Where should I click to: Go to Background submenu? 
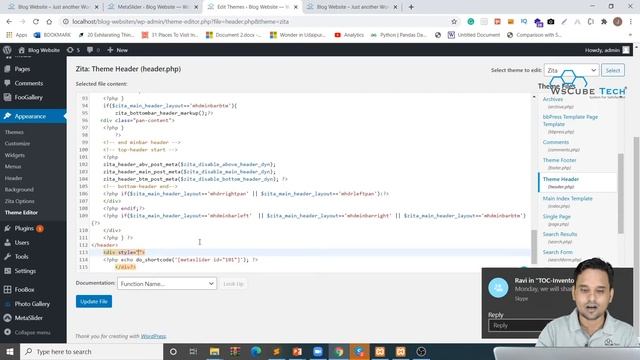[19, 190]
